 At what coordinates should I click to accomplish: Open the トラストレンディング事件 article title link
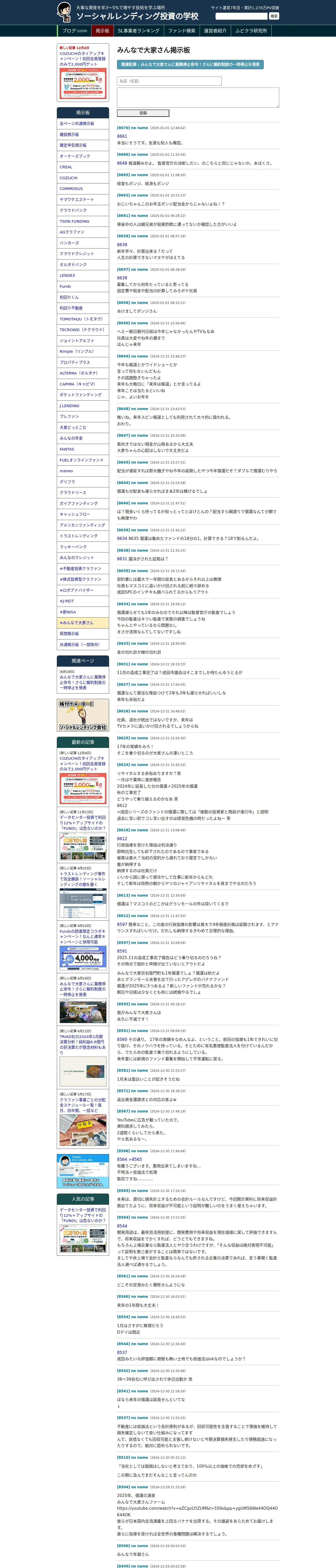pyautogui.click(x=83, y=879)
